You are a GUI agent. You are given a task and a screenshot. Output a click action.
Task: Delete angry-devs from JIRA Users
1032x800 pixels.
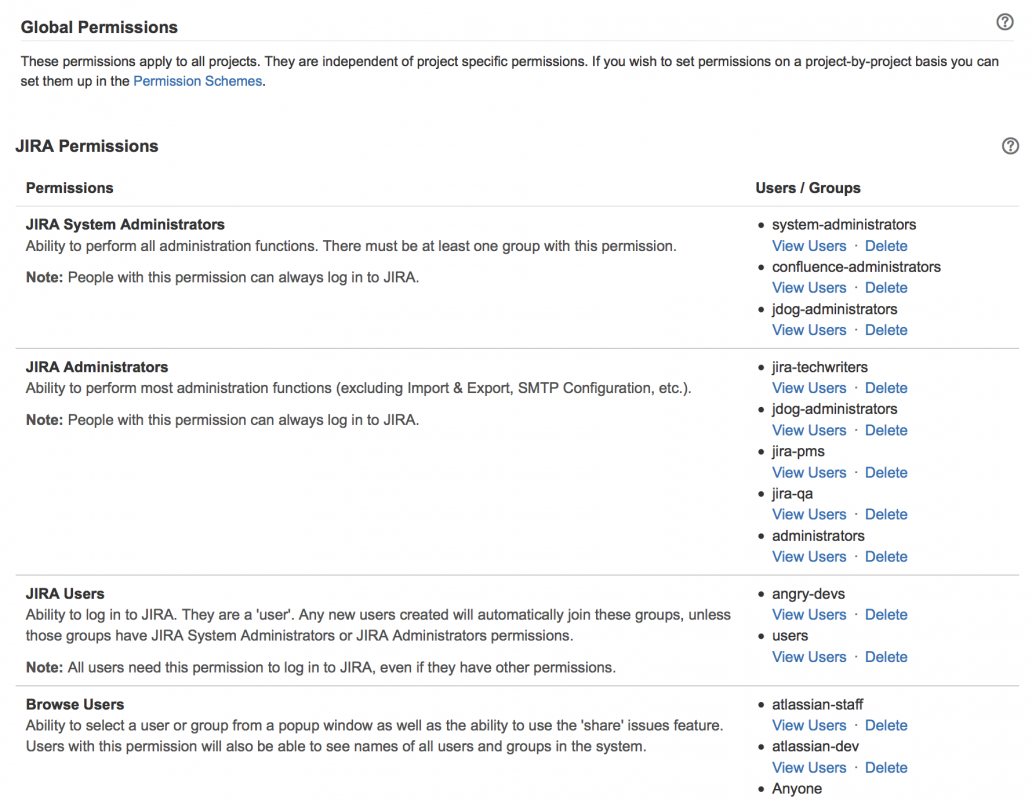click(886, 615)
